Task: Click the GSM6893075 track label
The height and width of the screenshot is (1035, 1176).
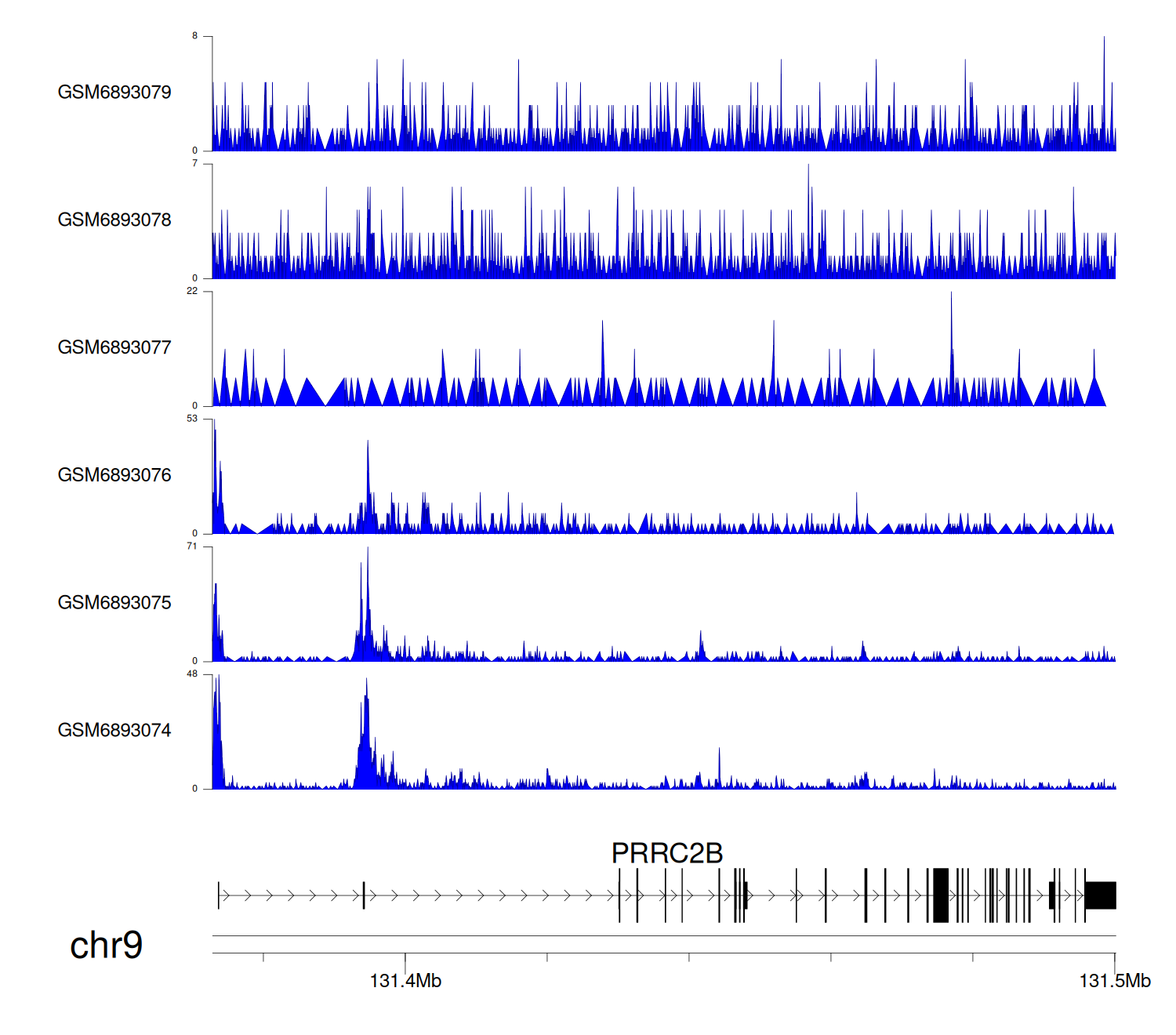Action: [x=114, y=603]
